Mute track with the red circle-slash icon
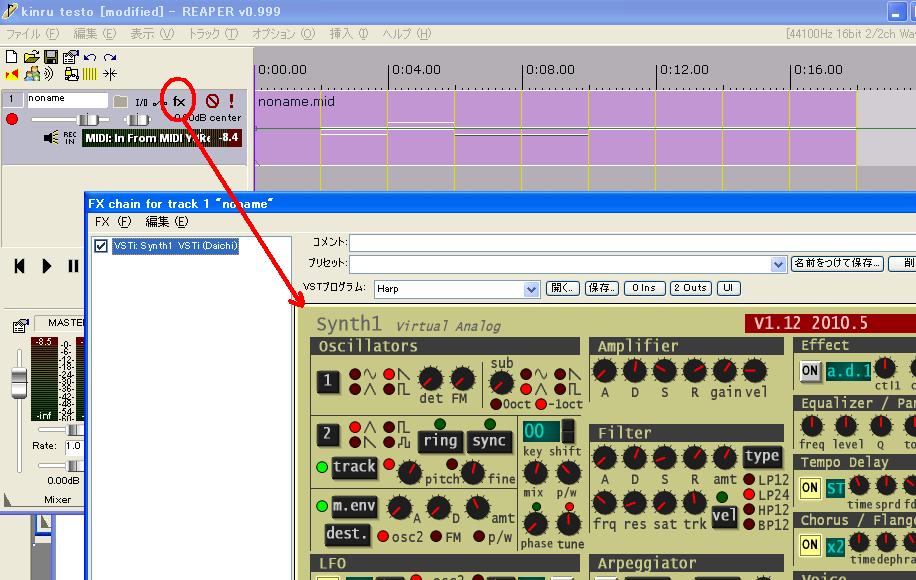Screen dimensions: 916x580 click(213, 101)
